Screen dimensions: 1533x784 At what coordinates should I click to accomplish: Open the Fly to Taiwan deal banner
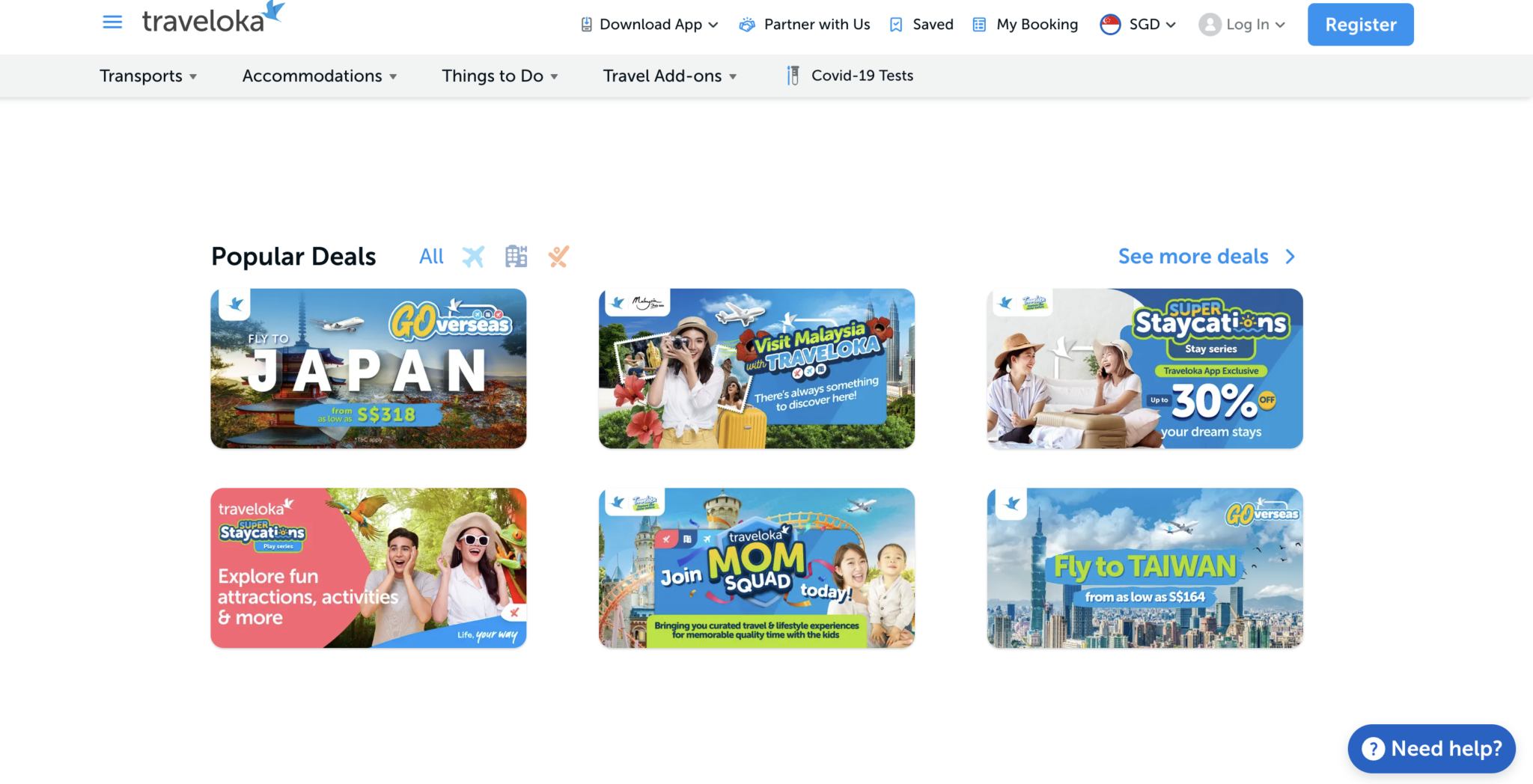click(x=1145, y=568)
